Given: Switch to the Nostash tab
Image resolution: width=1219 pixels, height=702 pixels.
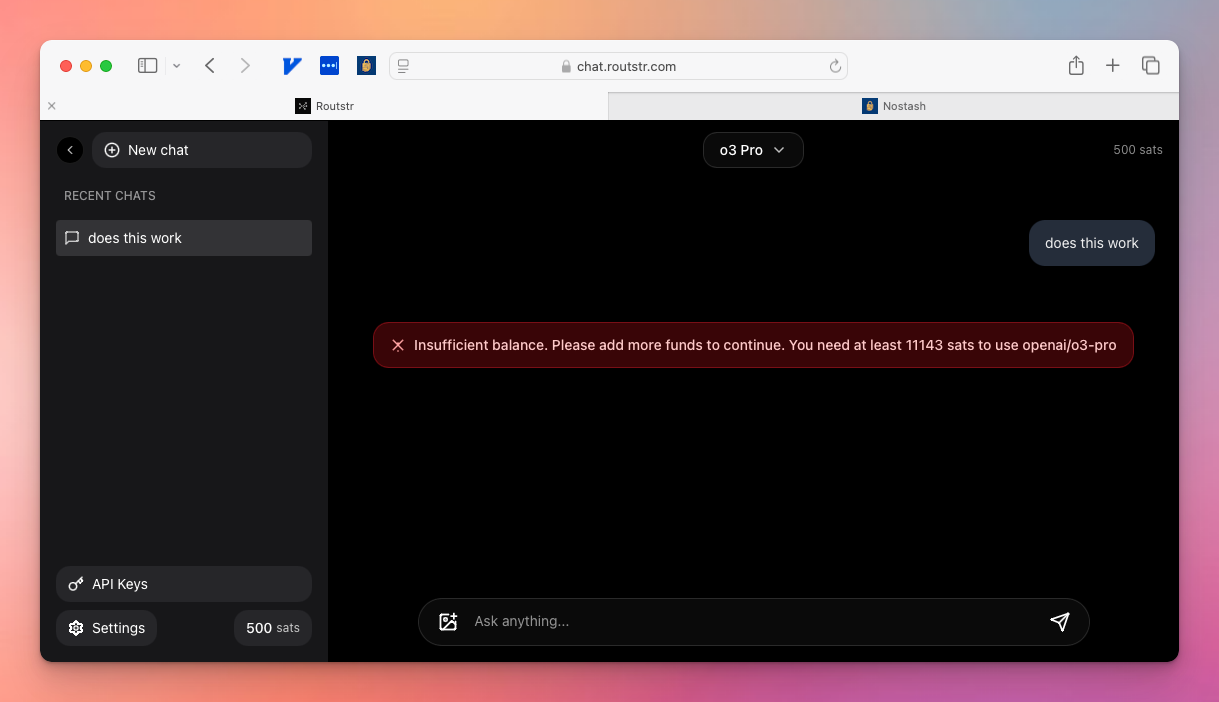Looking at the screenshot, I should 894,106.
